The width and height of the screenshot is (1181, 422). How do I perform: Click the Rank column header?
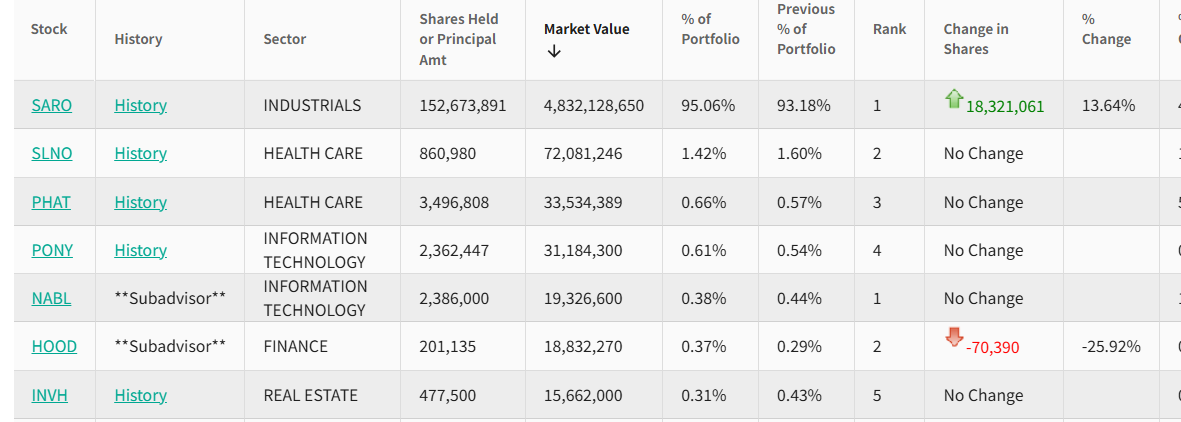(x=889, y=29)
